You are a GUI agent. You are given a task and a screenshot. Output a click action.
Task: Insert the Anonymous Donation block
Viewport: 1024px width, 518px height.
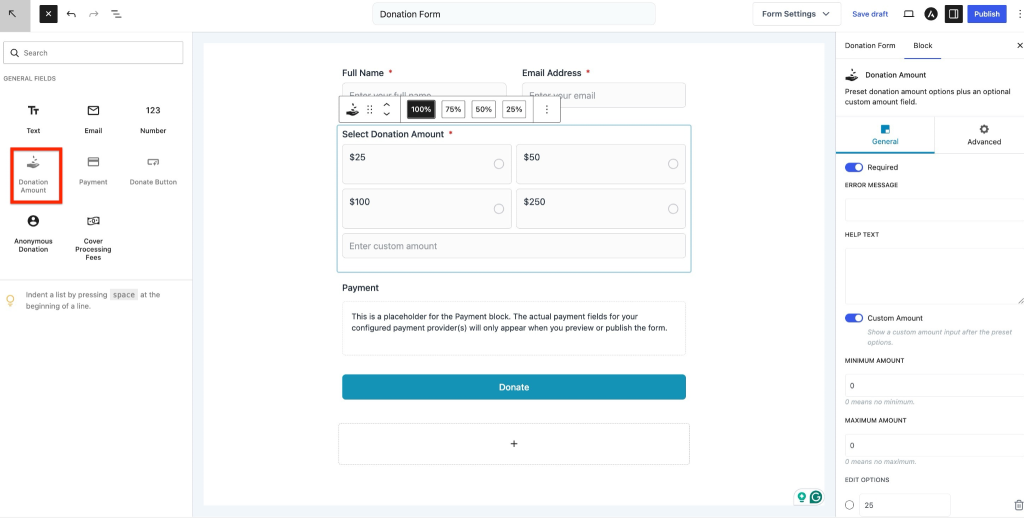coord(33,234)
